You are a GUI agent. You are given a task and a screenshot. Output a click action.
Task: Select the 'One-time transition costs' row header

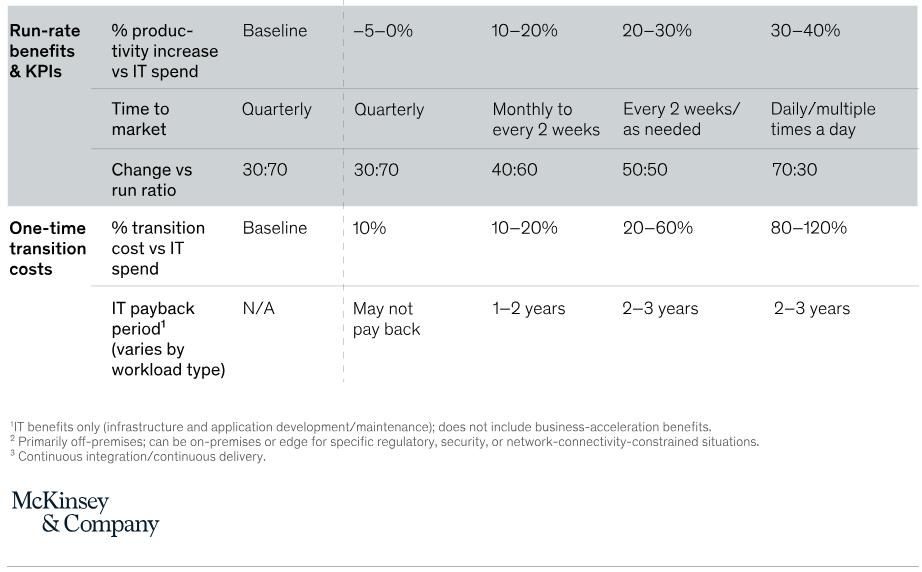[x=48, y=249]
